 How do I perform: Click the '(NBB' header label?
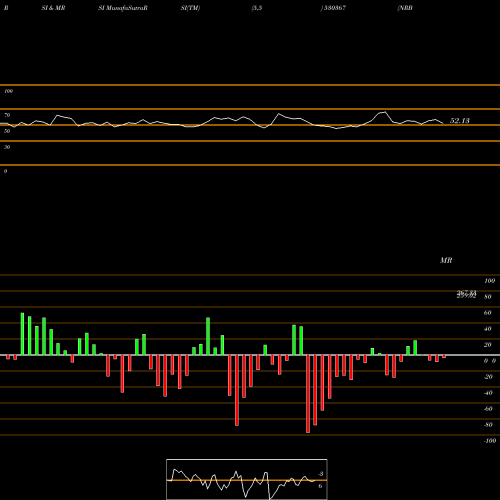[x=405, y=8]
